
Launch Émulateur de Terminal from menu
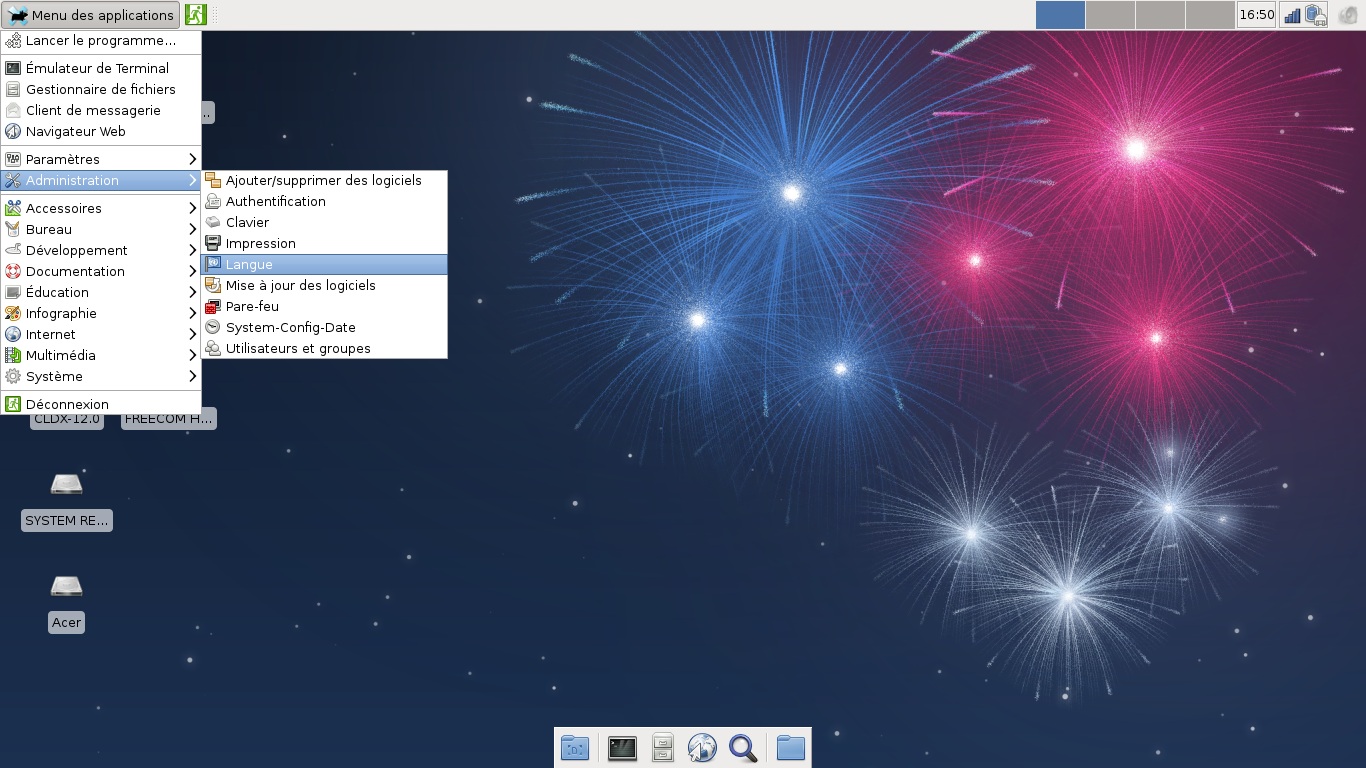101,68
